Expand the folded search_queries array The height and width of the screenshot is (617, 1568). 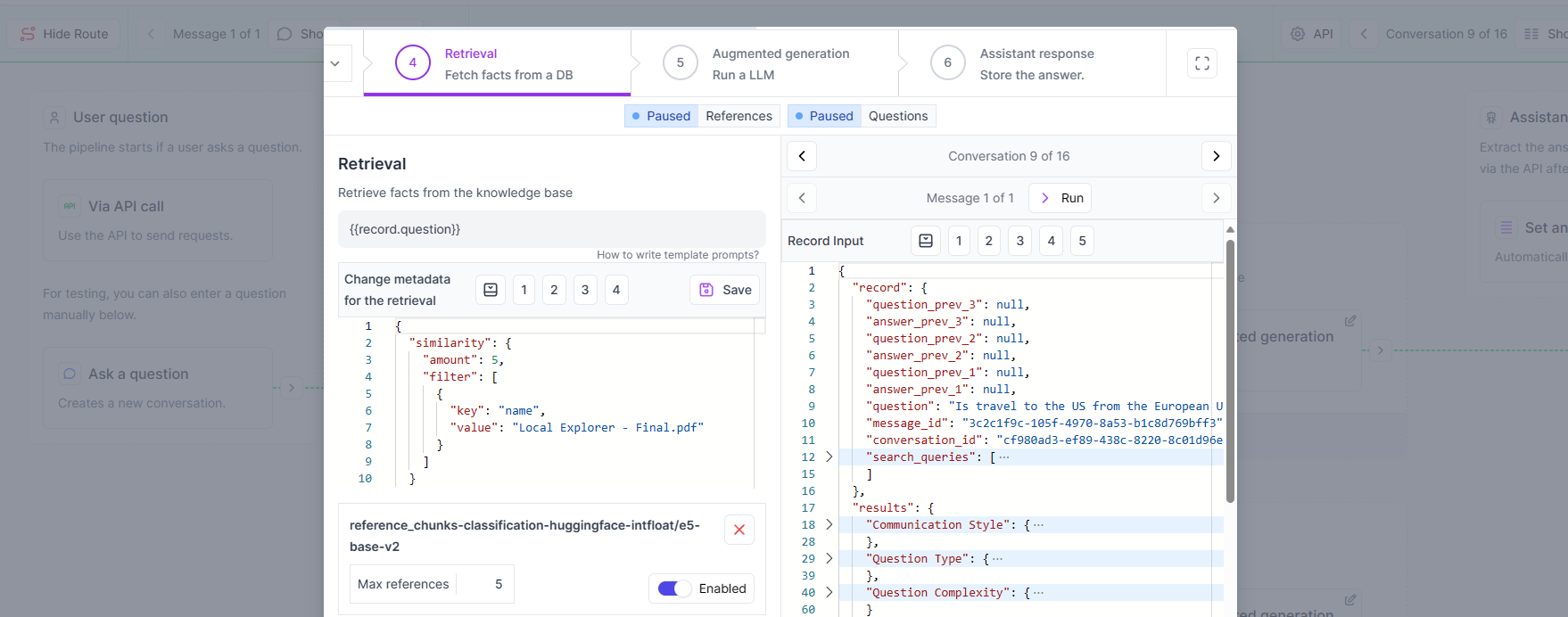tap(829, 457)
